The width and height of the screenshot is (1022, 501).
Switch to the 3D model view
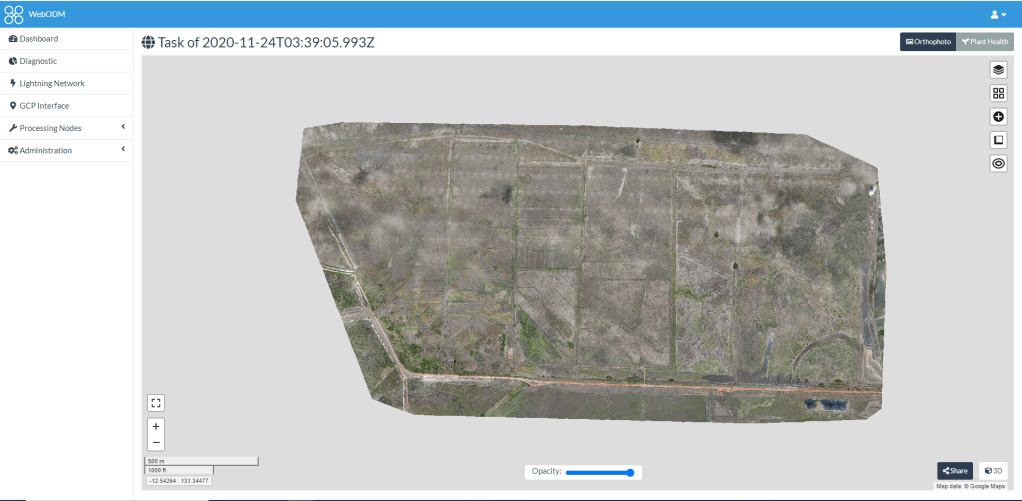click(993, 470)
